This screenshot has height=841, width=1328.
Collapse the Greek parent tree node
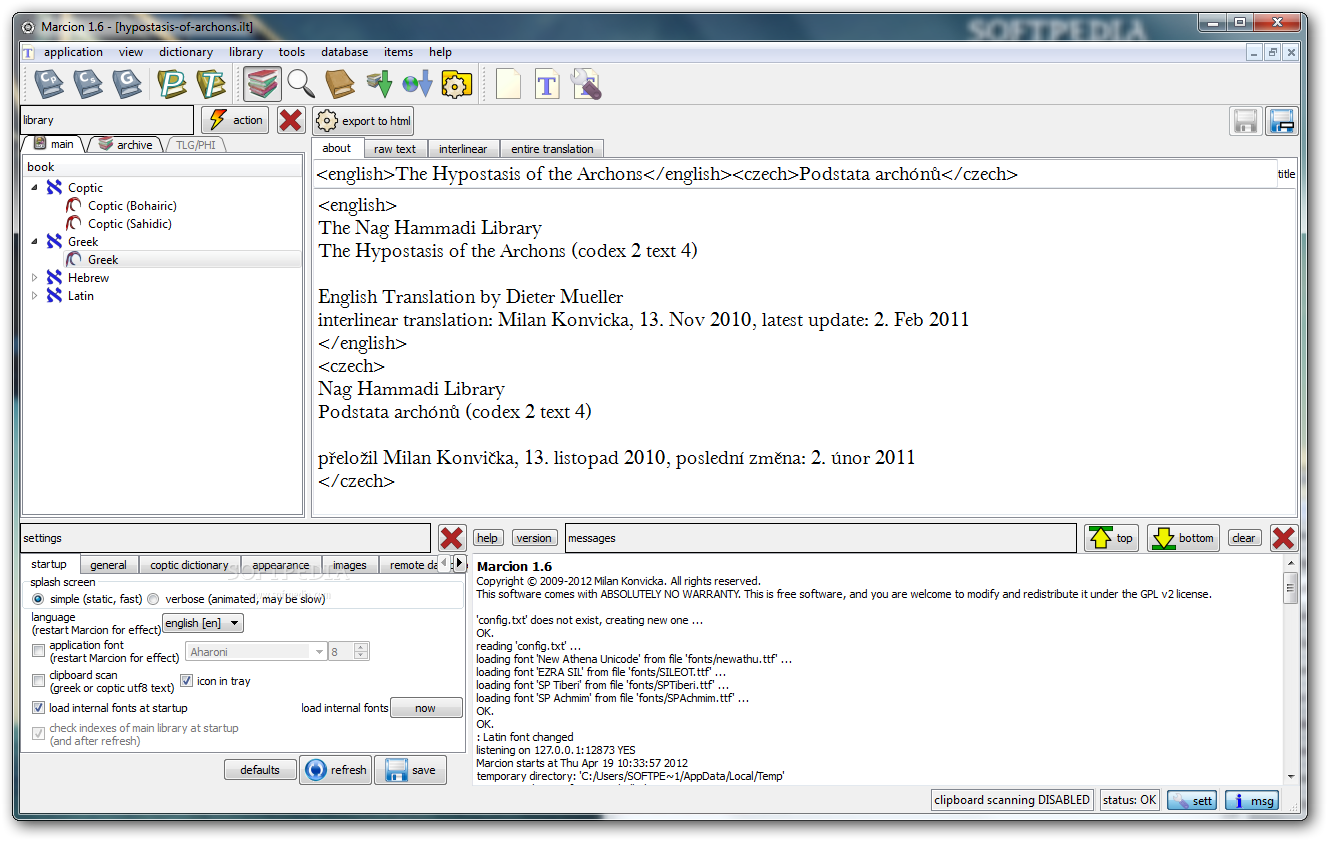(35, 241)
